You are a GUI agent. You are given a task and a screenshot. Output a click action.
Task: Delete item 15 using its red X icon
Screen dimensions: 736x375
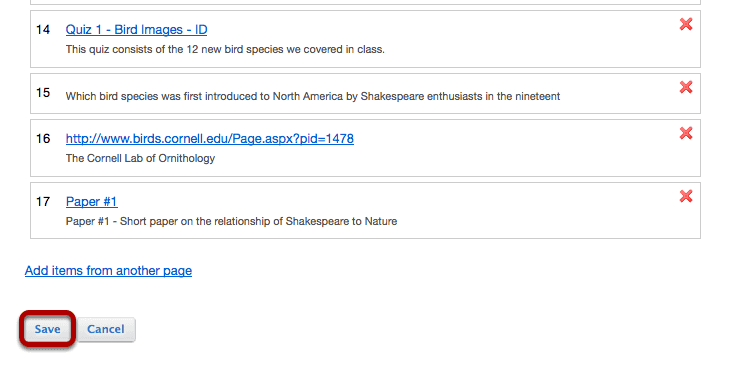tap(686, 87)
